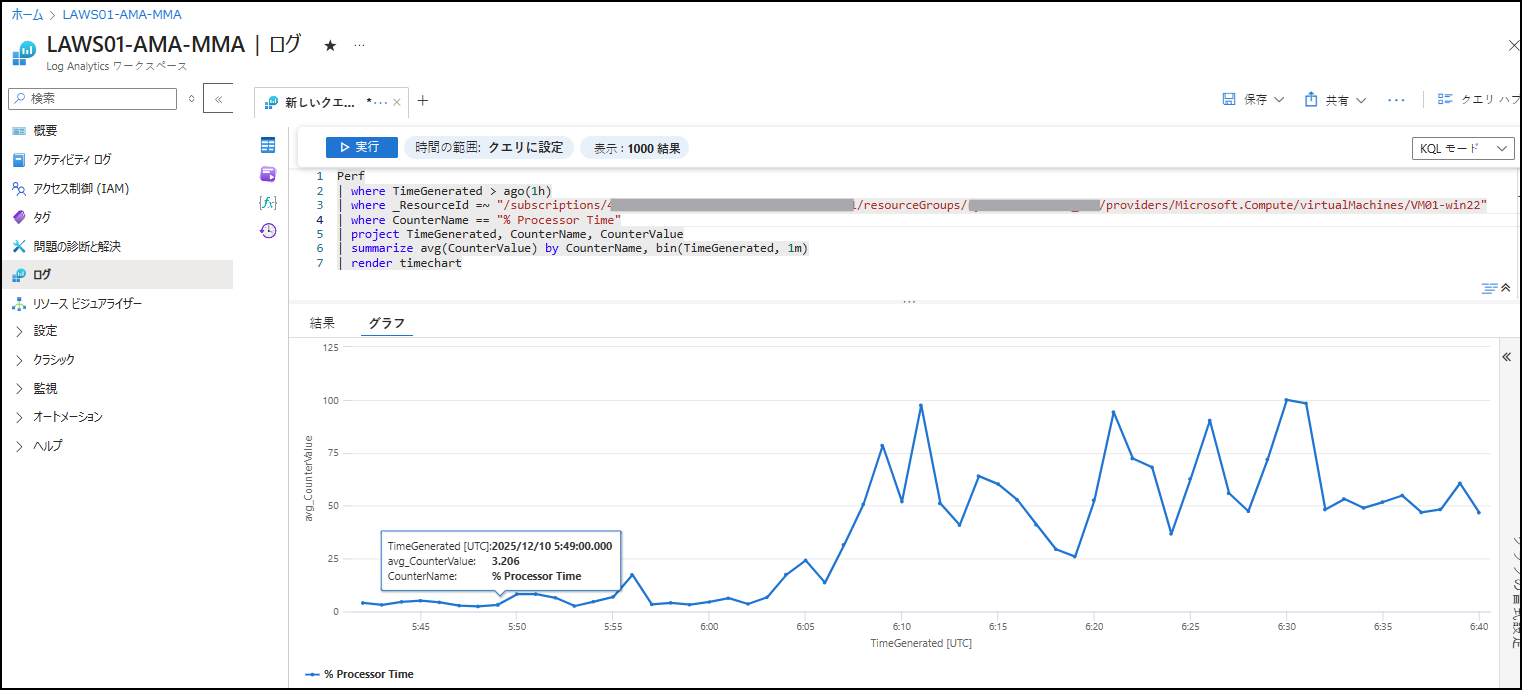Open the tables icon in the side rail

(268, 146)
